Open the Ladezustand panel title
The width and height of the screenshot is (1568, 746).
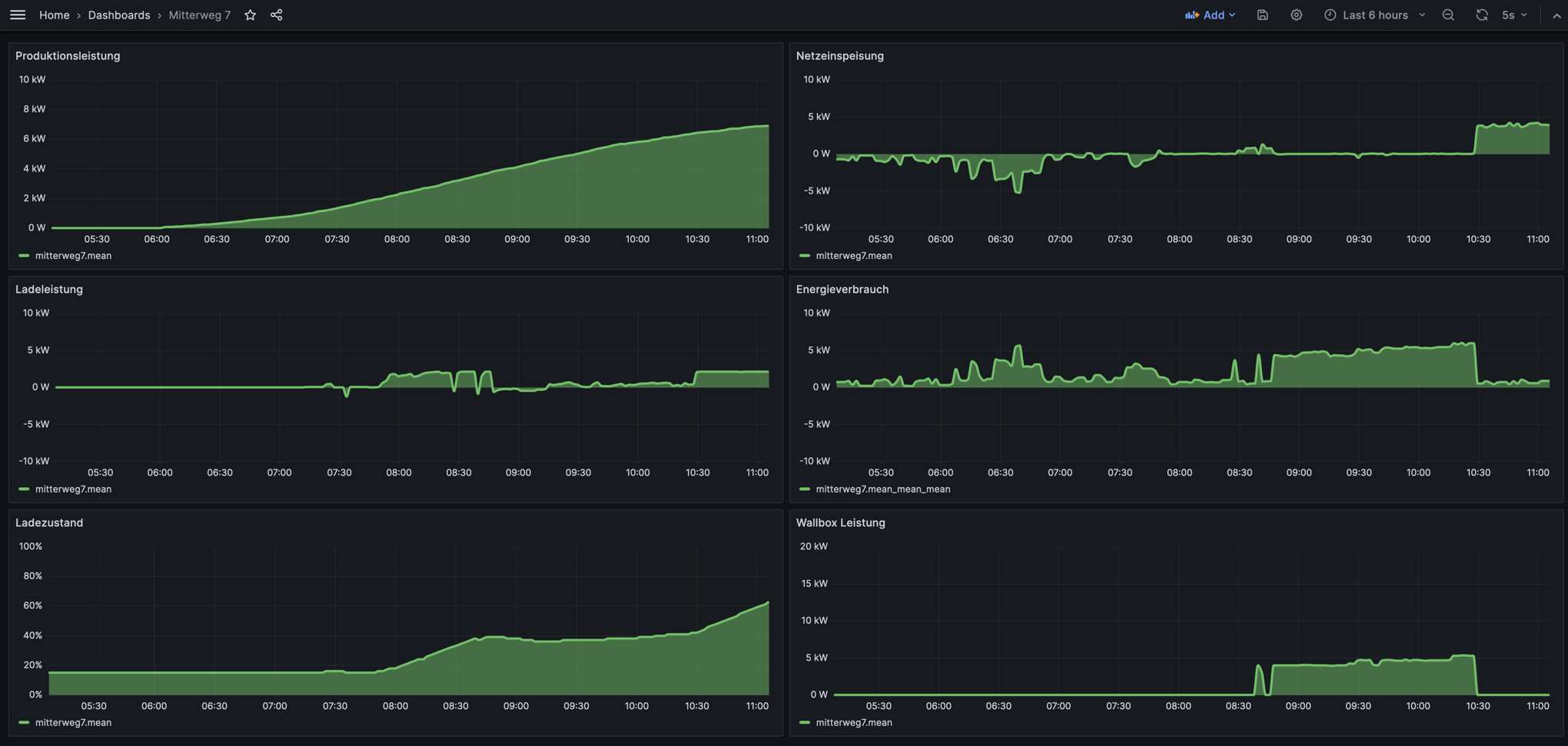click(49, 522)
